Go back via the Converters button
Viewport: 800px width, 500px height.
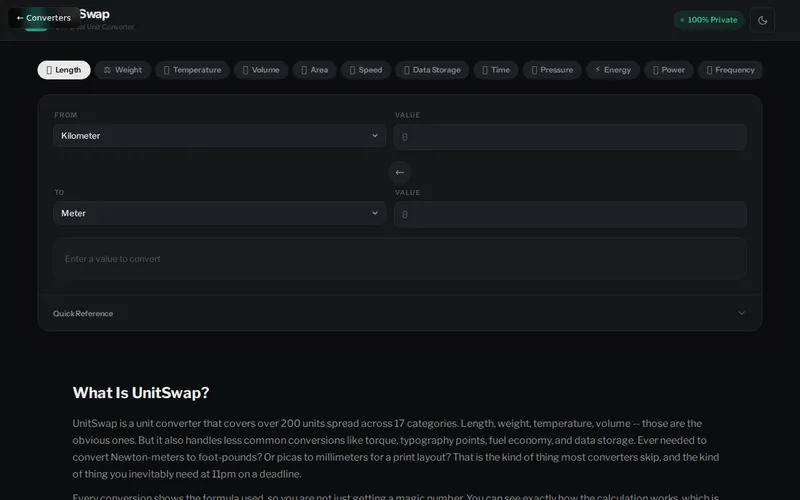[x=43, y=18]
